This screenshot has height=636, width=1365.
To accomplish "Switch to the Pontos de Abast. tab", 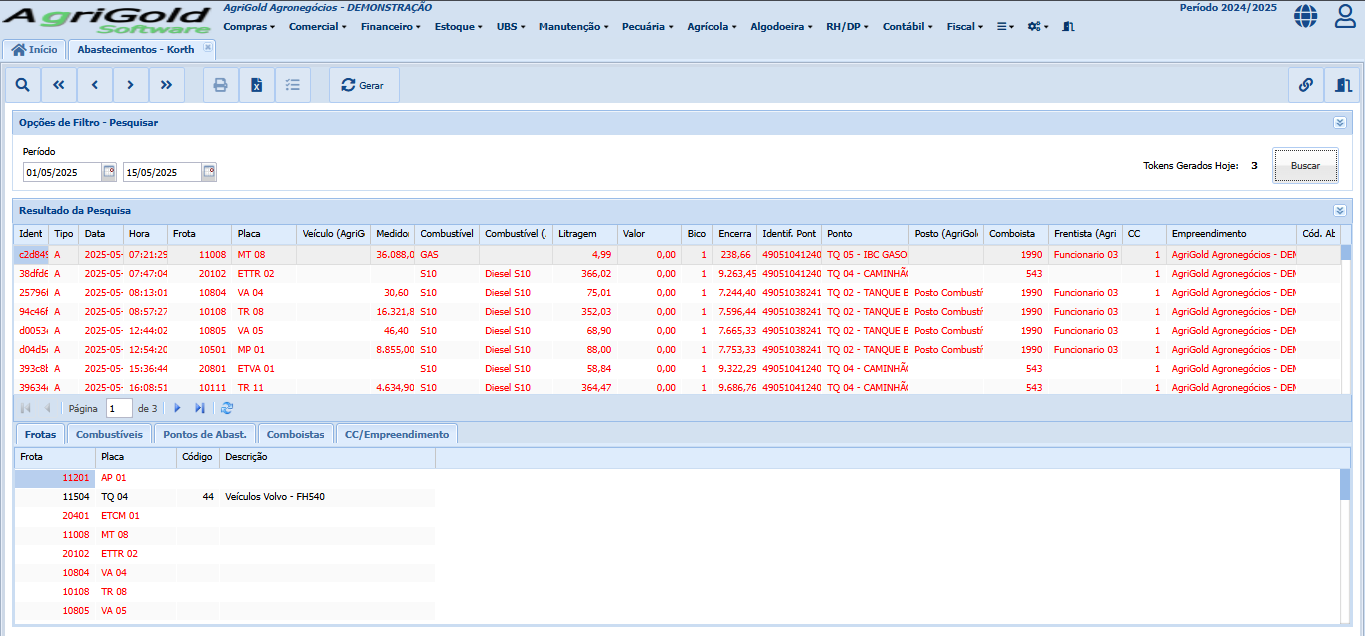I will (204, 434).
